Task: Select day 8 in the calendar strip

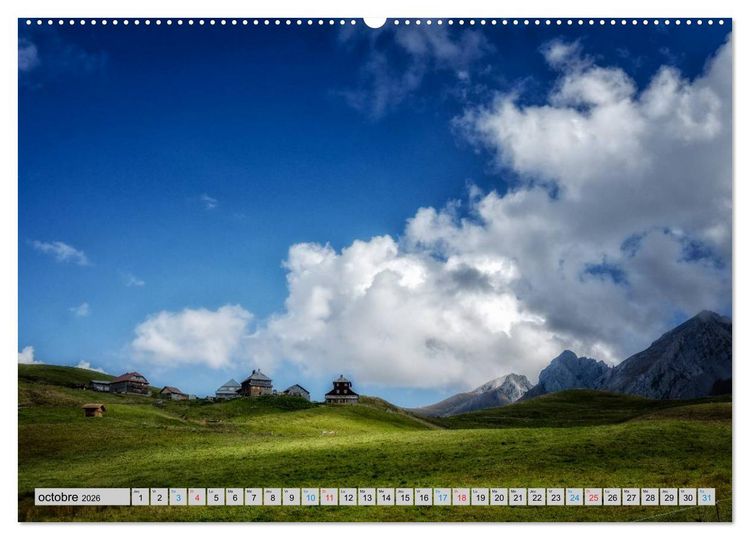Action: coord(273,497)
